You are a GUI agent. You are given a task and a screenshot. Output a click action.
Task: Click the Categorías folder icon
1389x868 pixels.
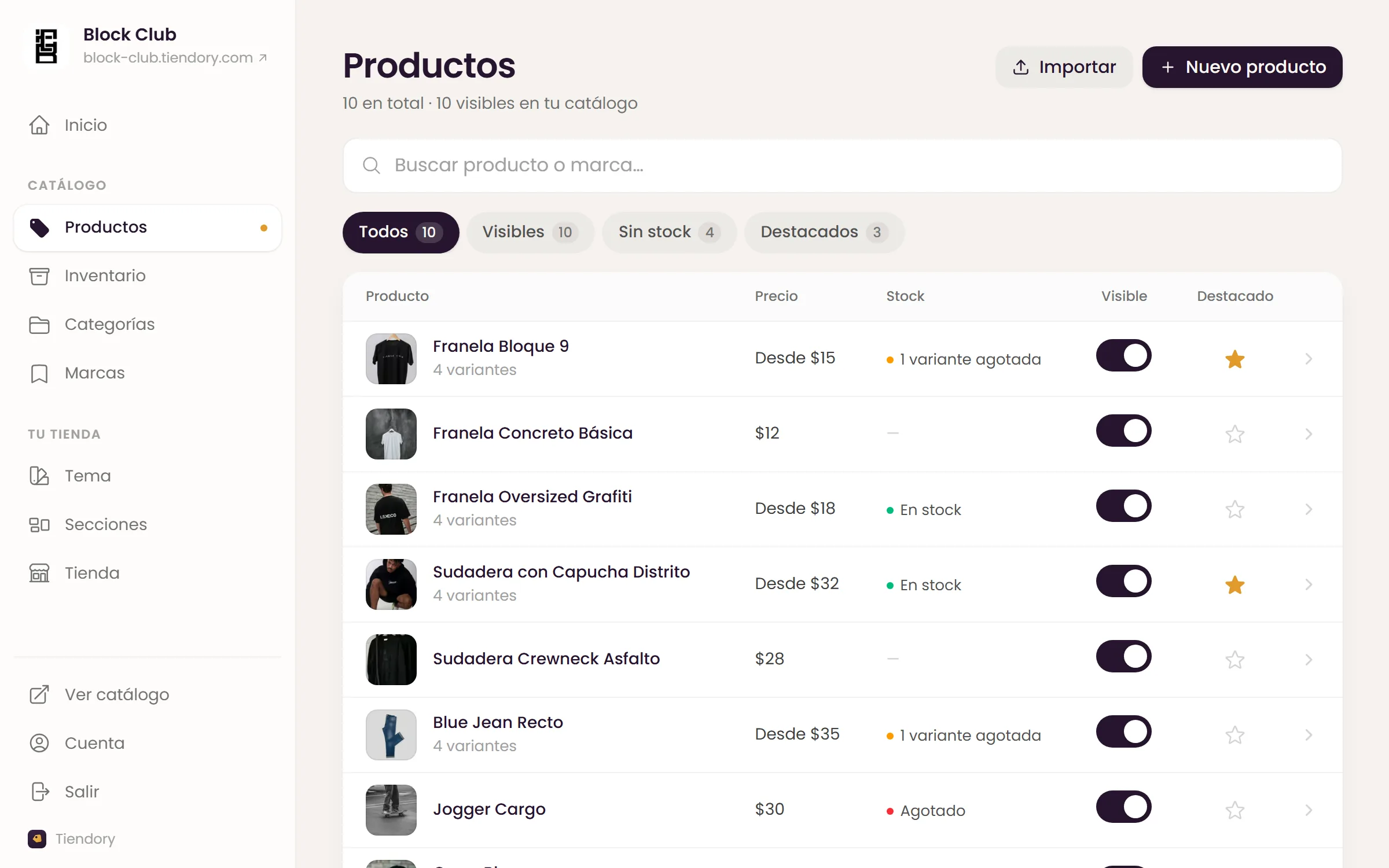point(39,325)
